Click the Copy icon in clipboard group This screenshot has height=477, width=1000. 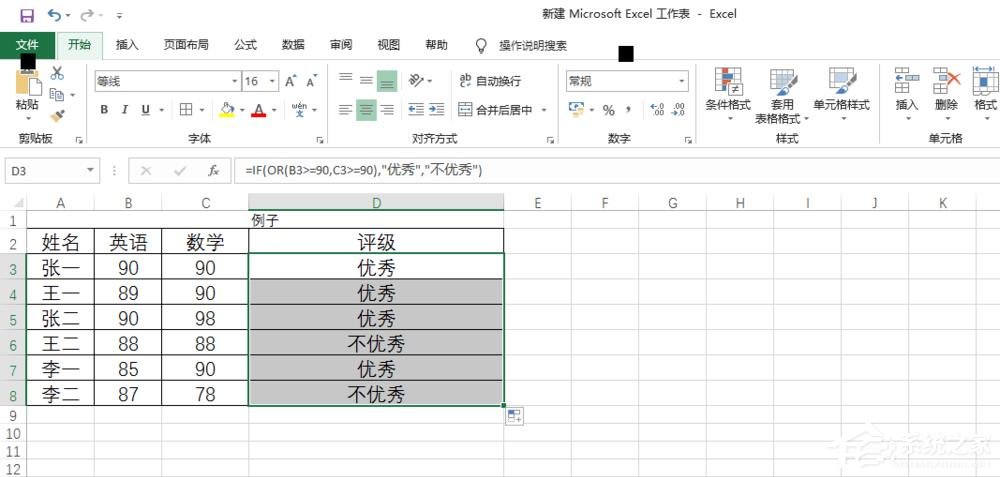pos(57,94)
